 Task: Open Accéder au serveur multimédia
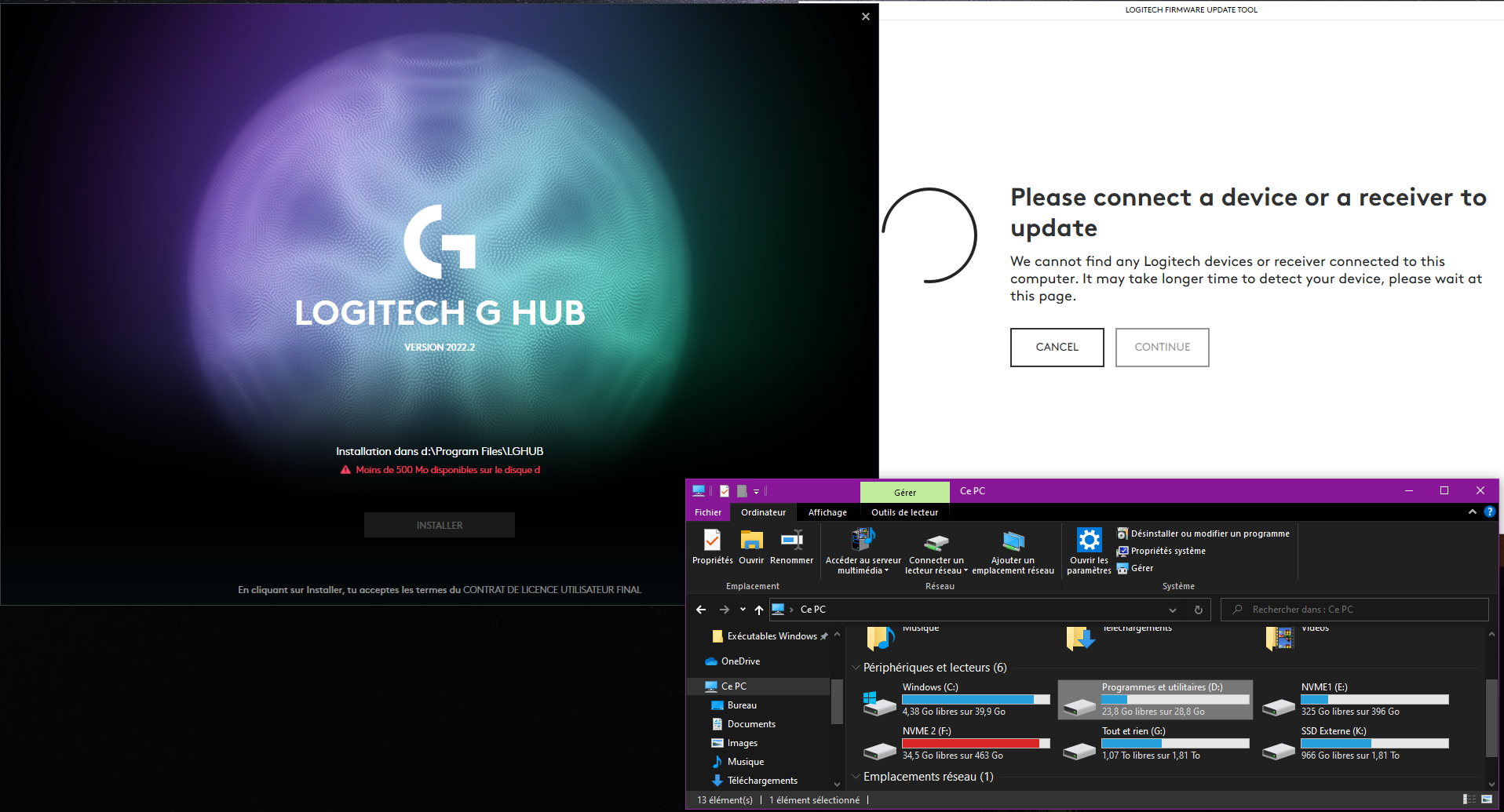coord(863,552)
